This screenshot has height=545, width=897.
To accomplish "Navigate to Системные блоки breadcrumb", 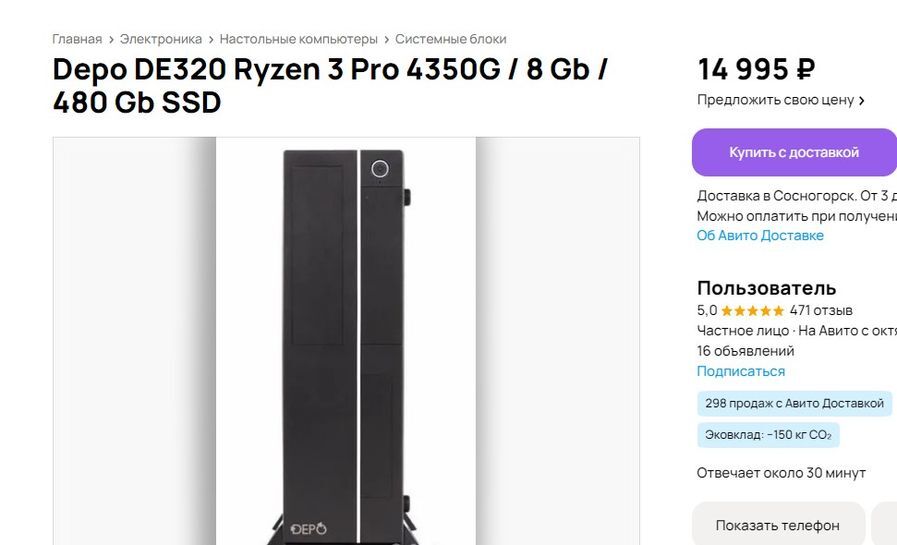I will tap(450, 39).
